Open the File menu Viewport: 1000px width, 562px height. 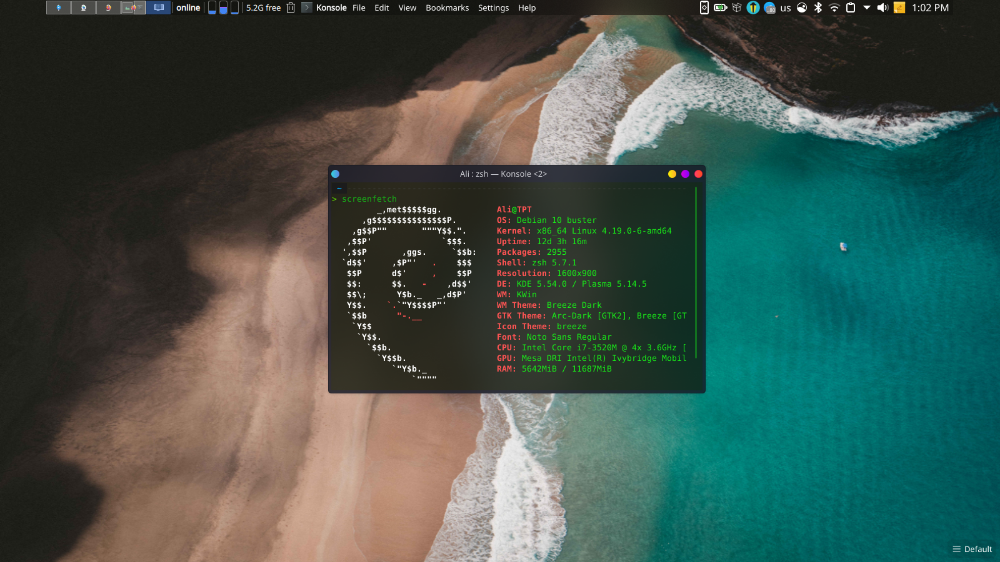click(358, 8)
